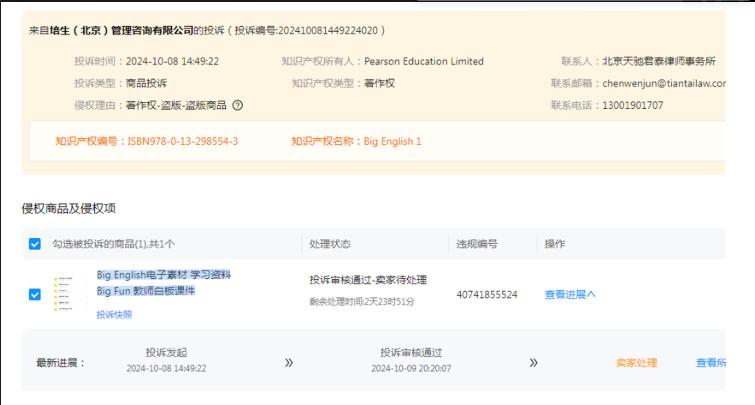
Task: Click the 处理状态 column header
Action: [330, 244]
